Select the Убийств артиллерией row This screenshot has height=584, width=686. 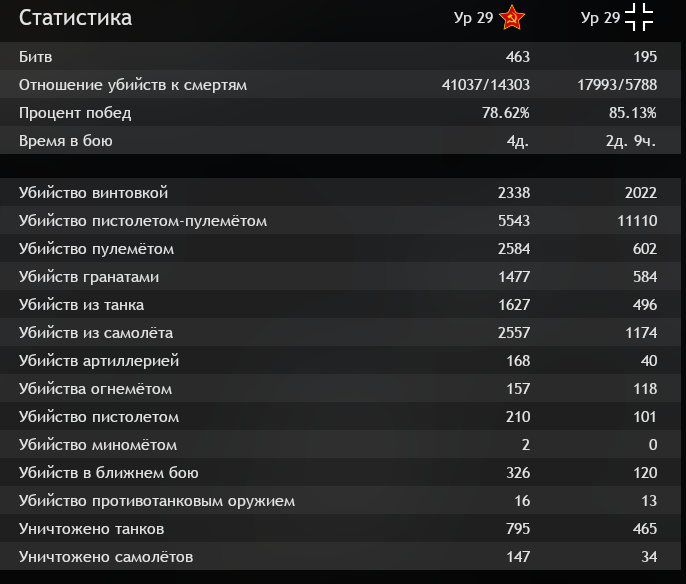tap(340, 360)
